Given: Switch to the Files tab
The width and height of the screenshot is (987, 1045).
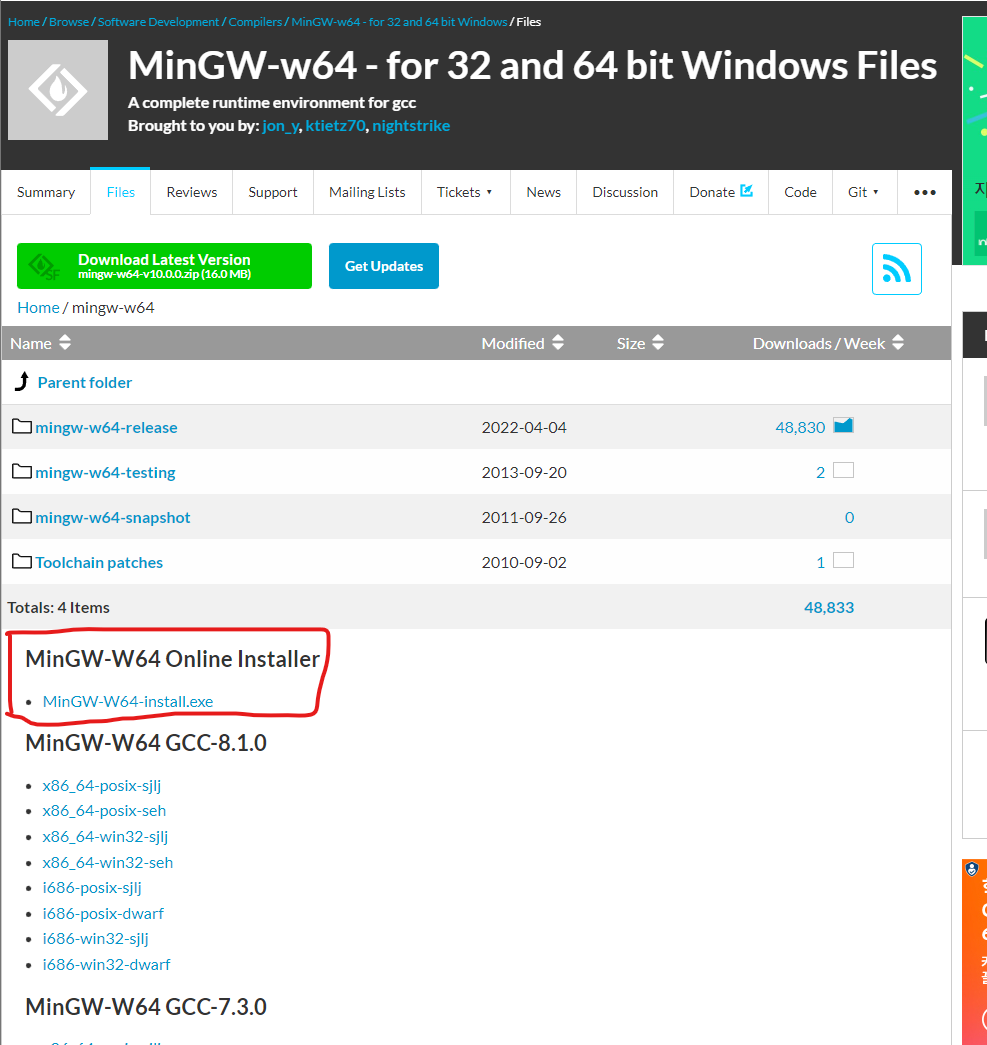Looking at the screenshot, I should 121,192.
